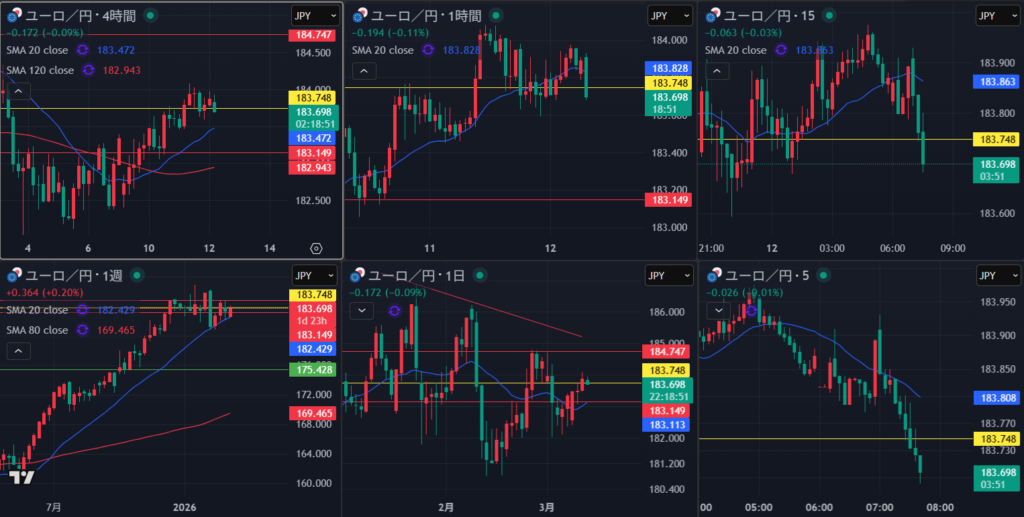Click the purple indicator icon in daily chart
Screen dimensions: 1024x517
pos(393,311)
